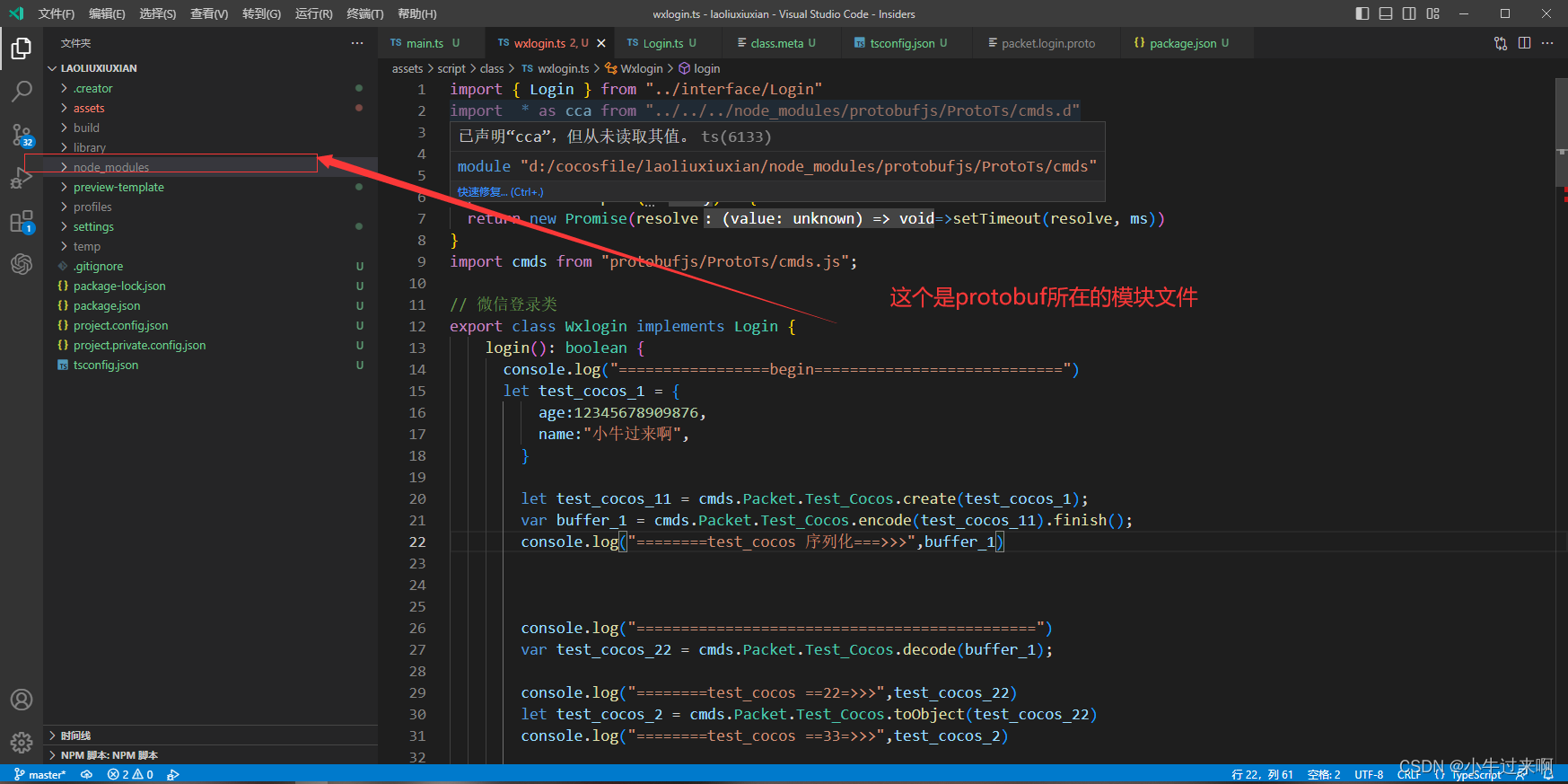Open the Manage gear icon
Screen dimensions: 1568x784
pos(22,743)
